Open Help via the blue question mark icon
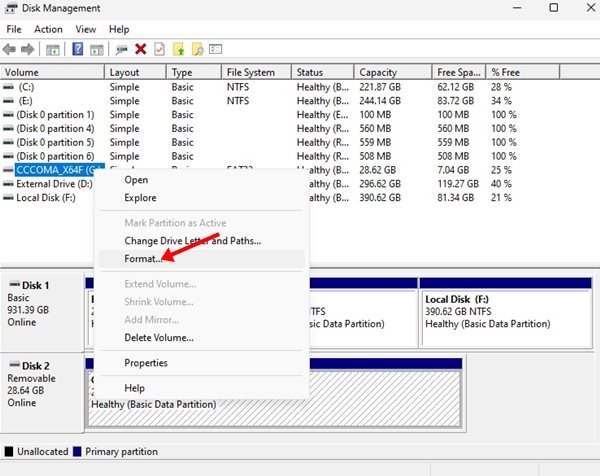Image resolution: width=600 pixels, height=476 pixels. tap(77, 48)
